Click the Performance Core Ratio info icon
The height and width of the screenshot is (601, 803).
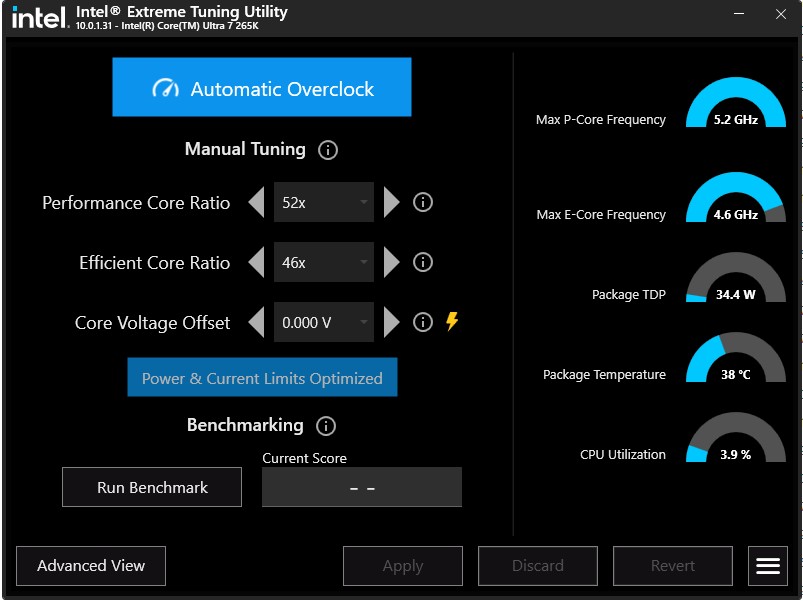pos(423,202)
